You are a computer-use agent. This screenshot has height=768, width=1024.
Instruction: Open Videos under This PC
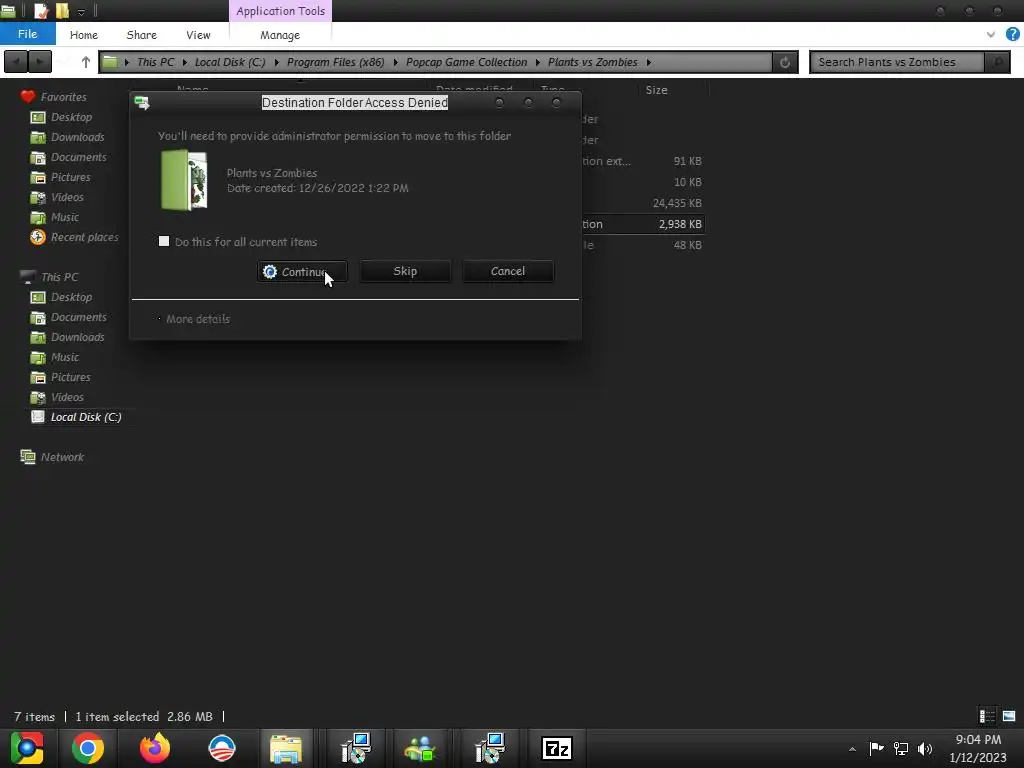click(x=67, y=397)
